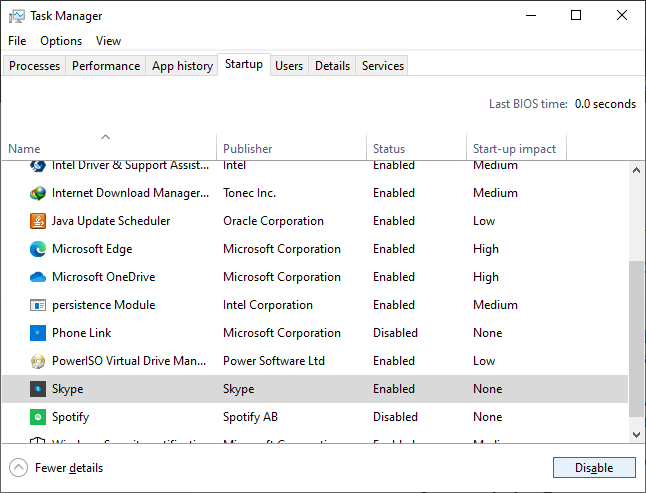Click the Spotify icon
Viewport: 646px width, 493px height.
[38, 417]
